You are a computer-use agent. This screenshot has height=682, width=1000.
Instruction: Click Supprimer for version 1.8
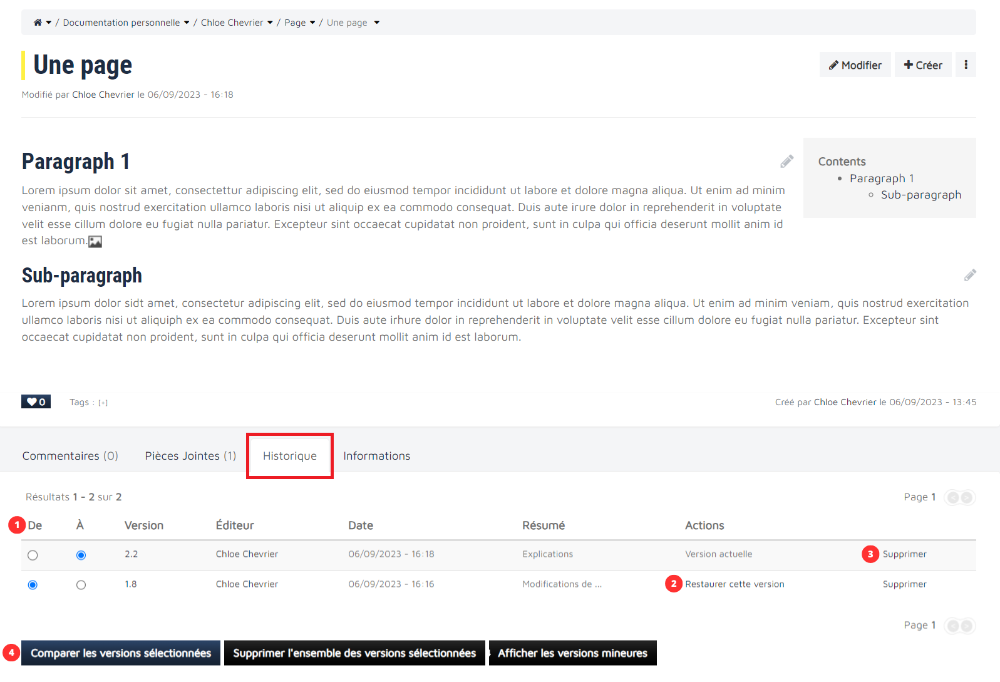click(x=904, y=584)
